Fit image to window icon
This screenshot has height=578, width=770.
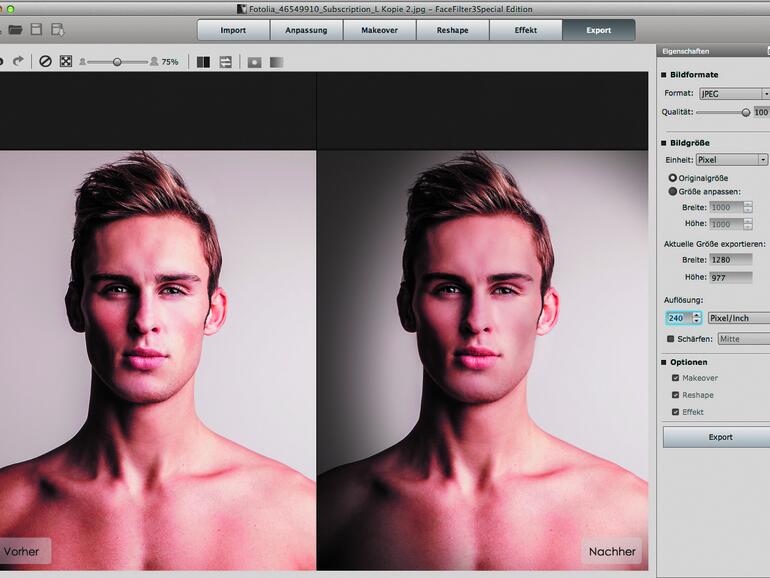pyautogui.click(x=66, y=61)
